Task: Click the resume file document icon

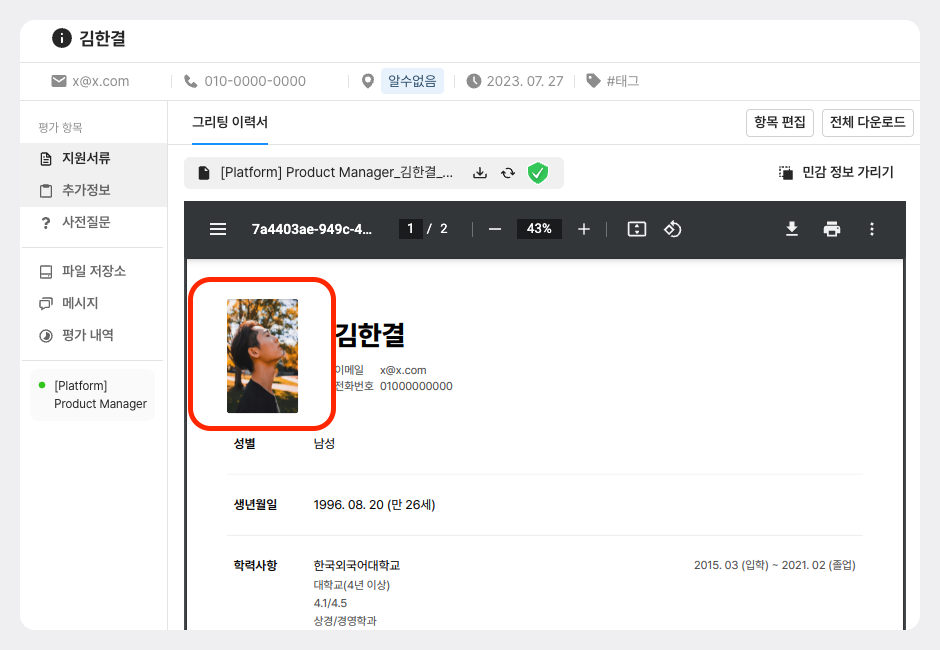Action: [x=204, y=173]
